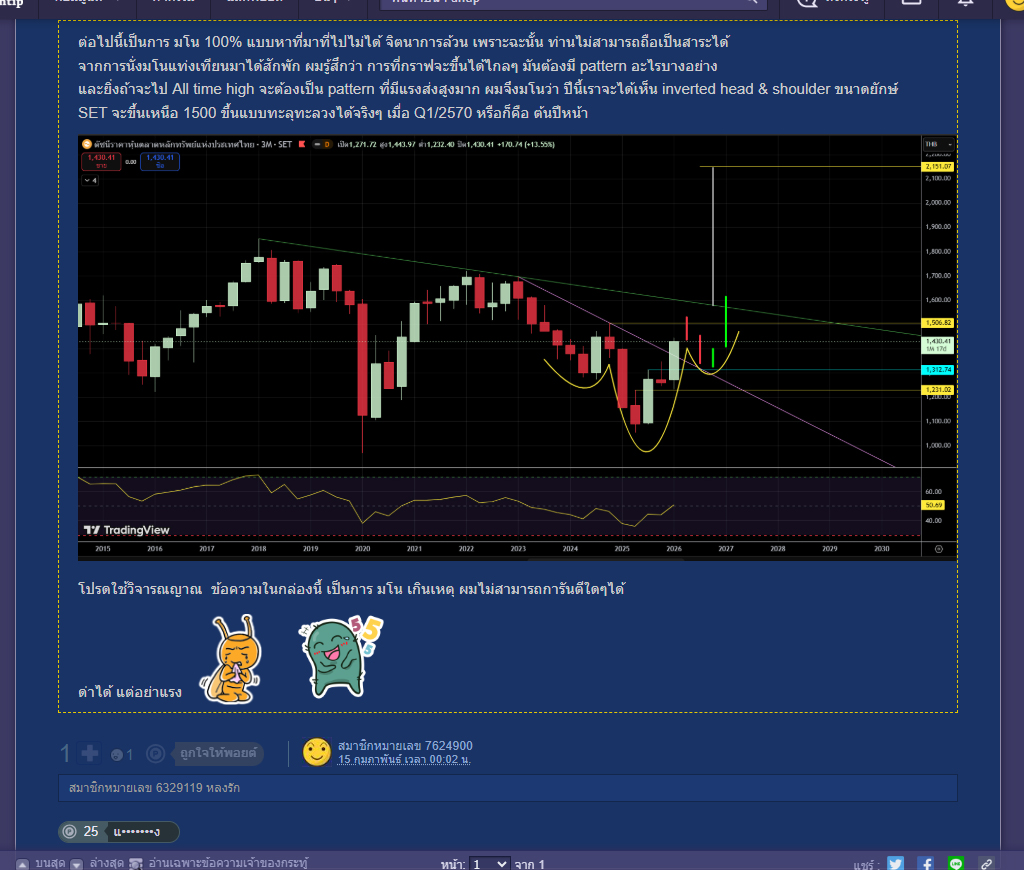Screen dimensions: 1024x870
Task: Click the line starting จากการนั่งมโนแท่งเทียน
Action: [398, 66]
